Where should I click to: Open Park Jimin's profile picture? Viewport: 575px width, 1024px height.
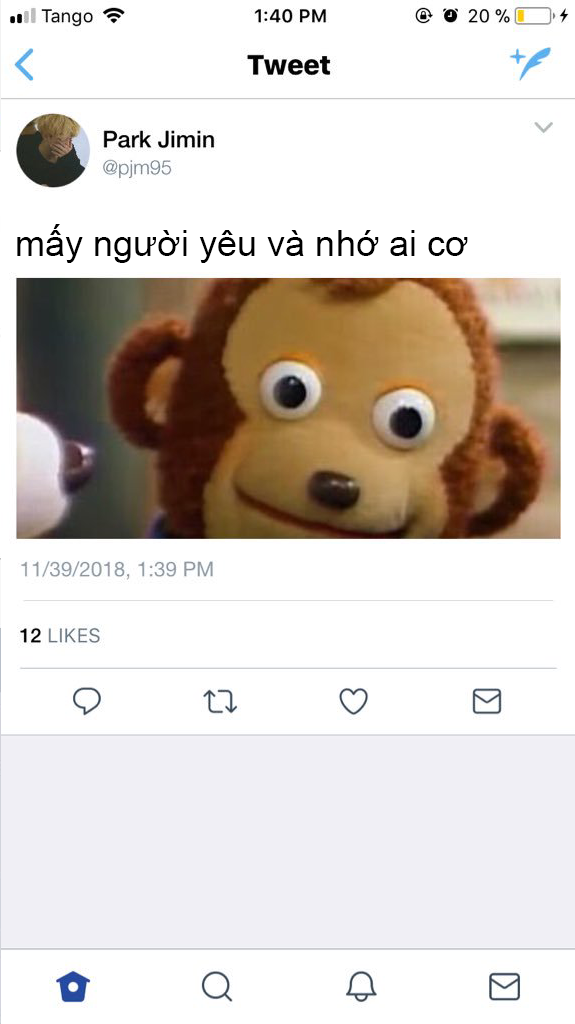point(53,150)
